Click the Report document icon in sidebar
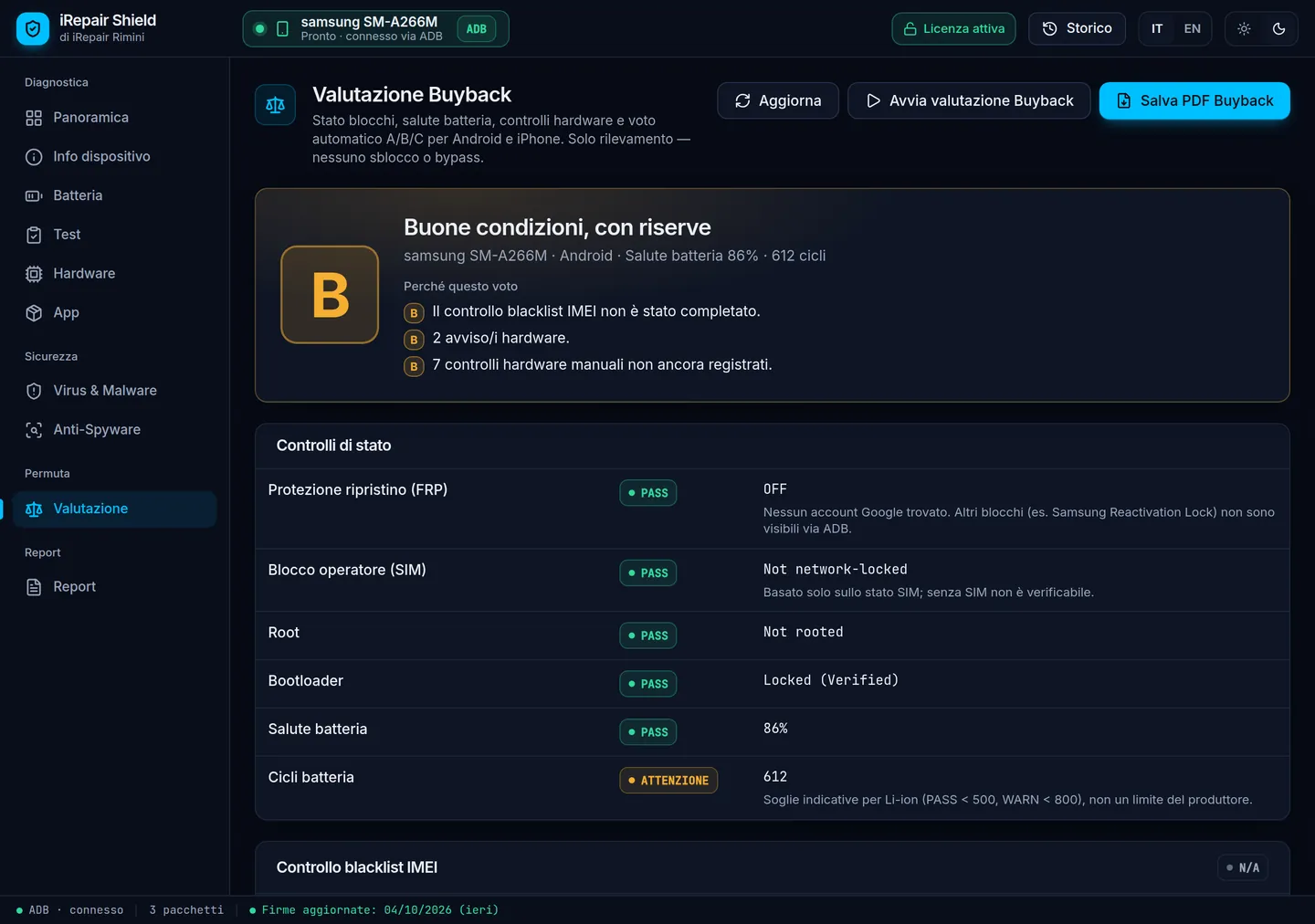The width and height of the screenshot is (1315, 924). click(34, 587)
